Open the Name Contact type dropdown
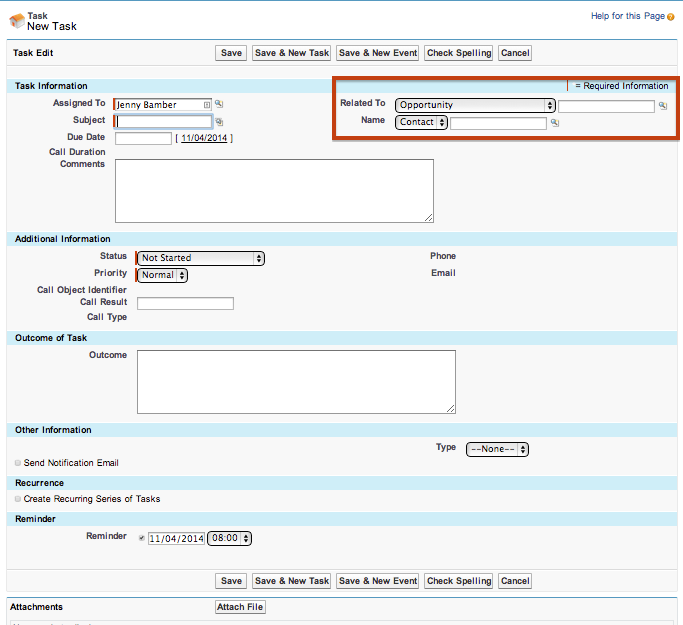Viewport: 683px width, 625px height. 421,122
